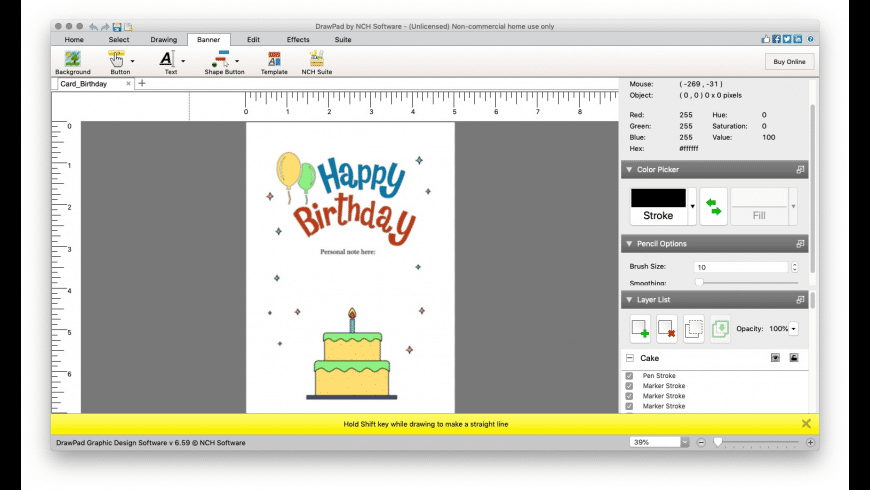Add a new layer
870x490 pixels.
(640, 329)
